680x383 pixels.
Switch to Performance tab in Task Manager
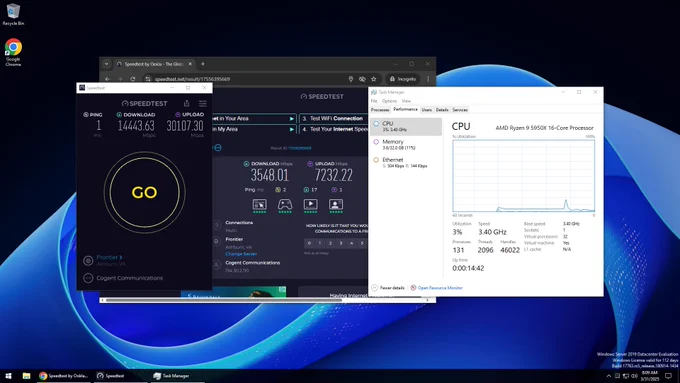pyautogui.click(x=405, y=109)
